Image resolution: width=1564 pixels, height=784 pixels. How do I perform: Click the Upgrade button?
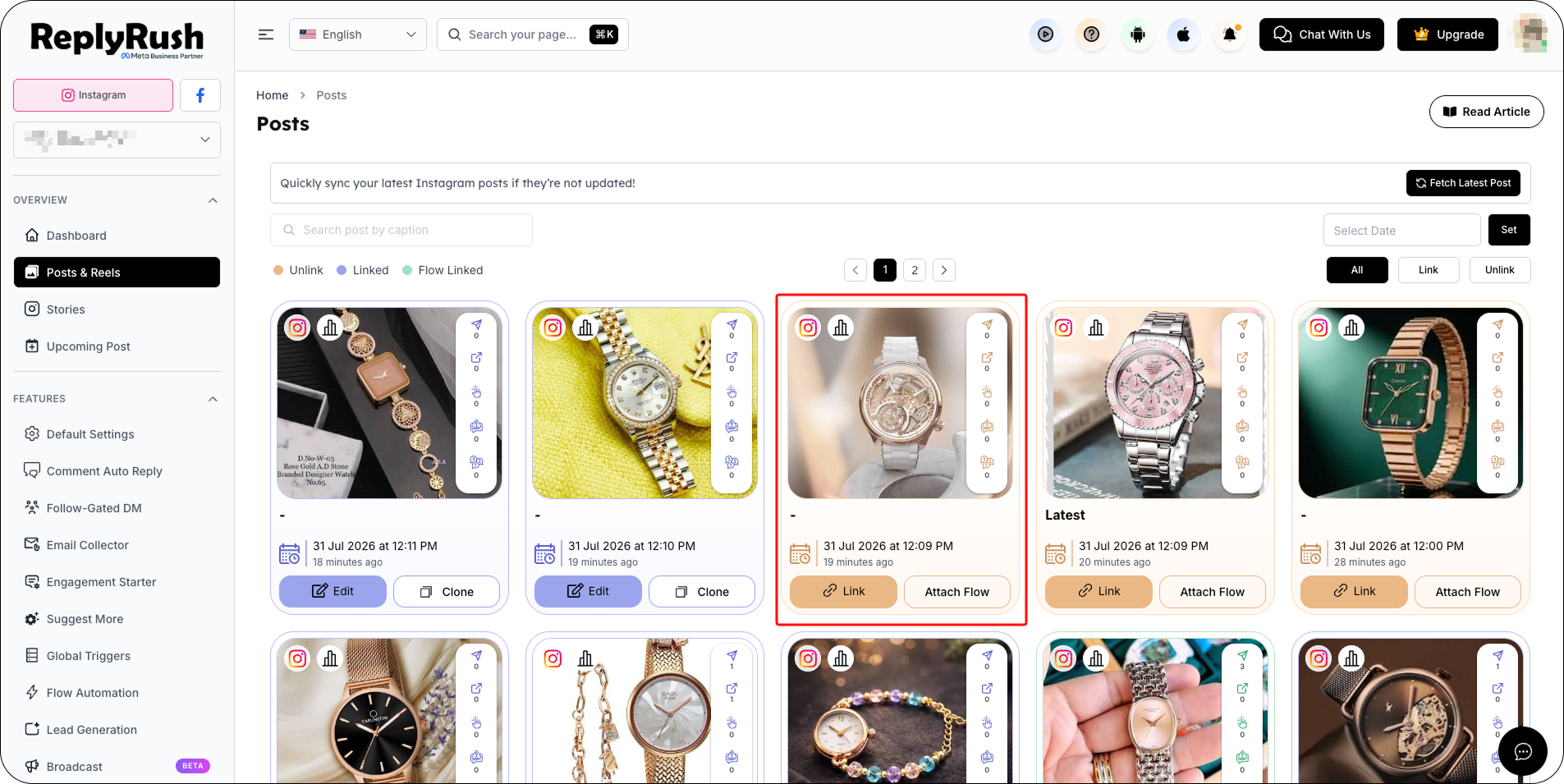coord(1447,34)
